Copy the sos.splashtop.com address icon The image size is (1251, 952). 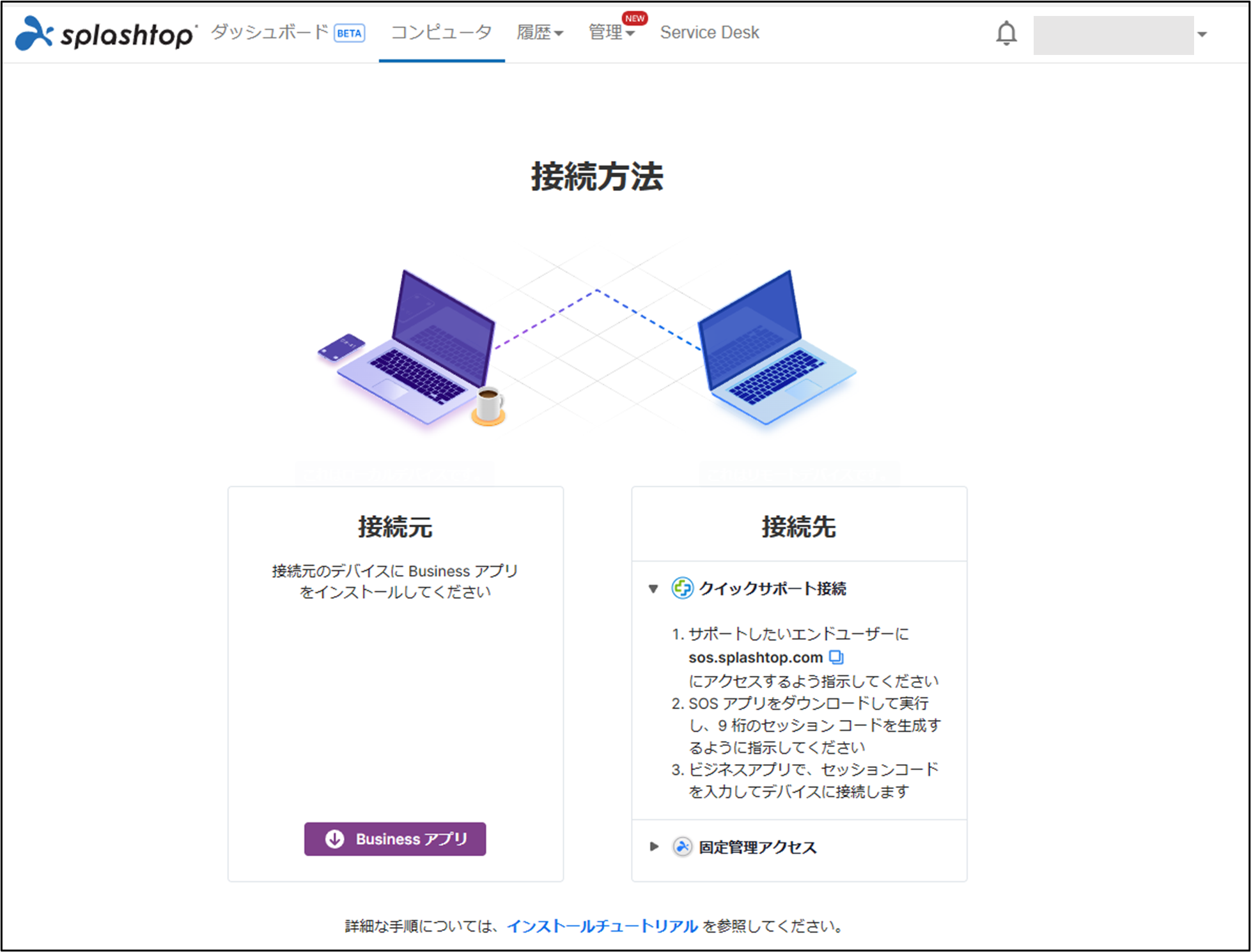pyautogui.click(x=836, y=657)
